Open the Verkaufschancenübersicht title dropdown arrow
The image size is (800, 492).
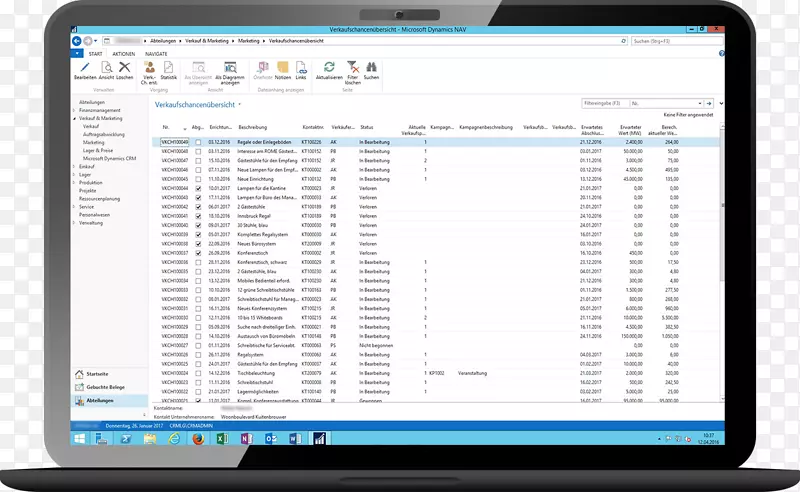tap(240, 105)
